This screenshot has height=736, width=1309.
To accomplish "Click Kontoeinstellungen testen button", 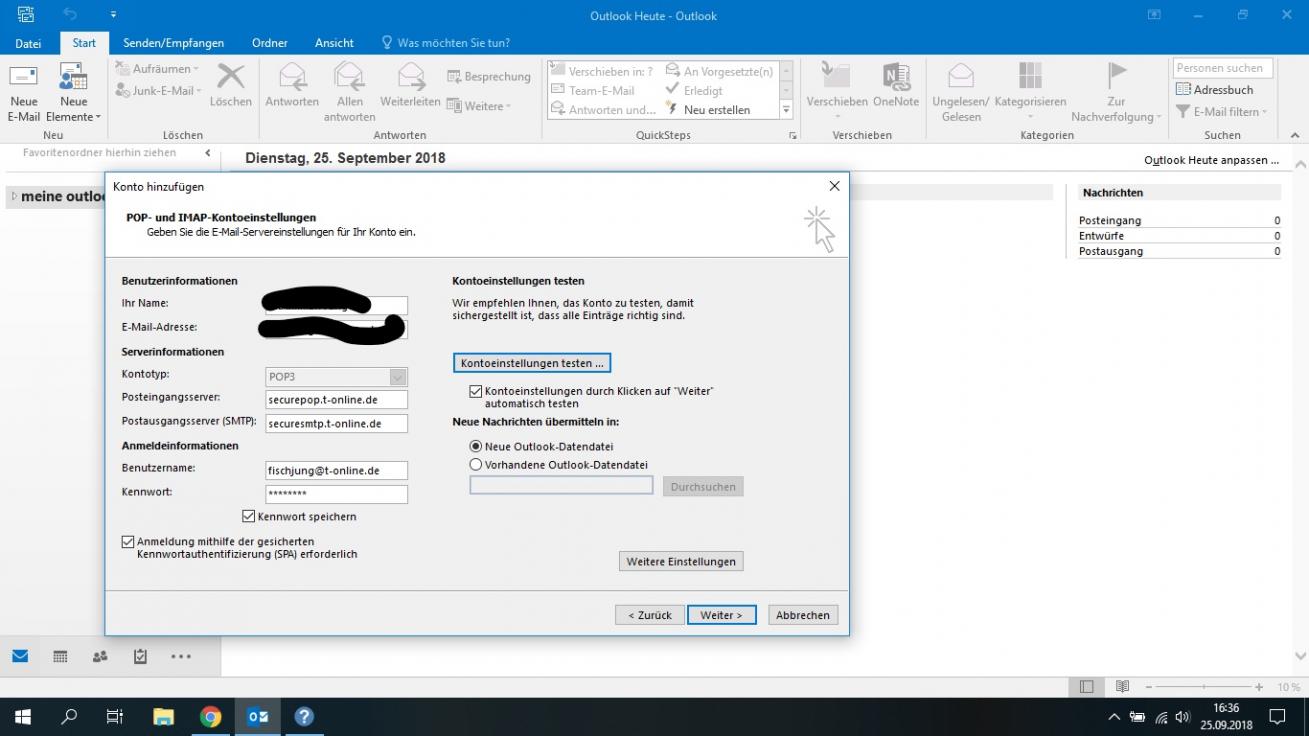I will click(x=532, y=363).
